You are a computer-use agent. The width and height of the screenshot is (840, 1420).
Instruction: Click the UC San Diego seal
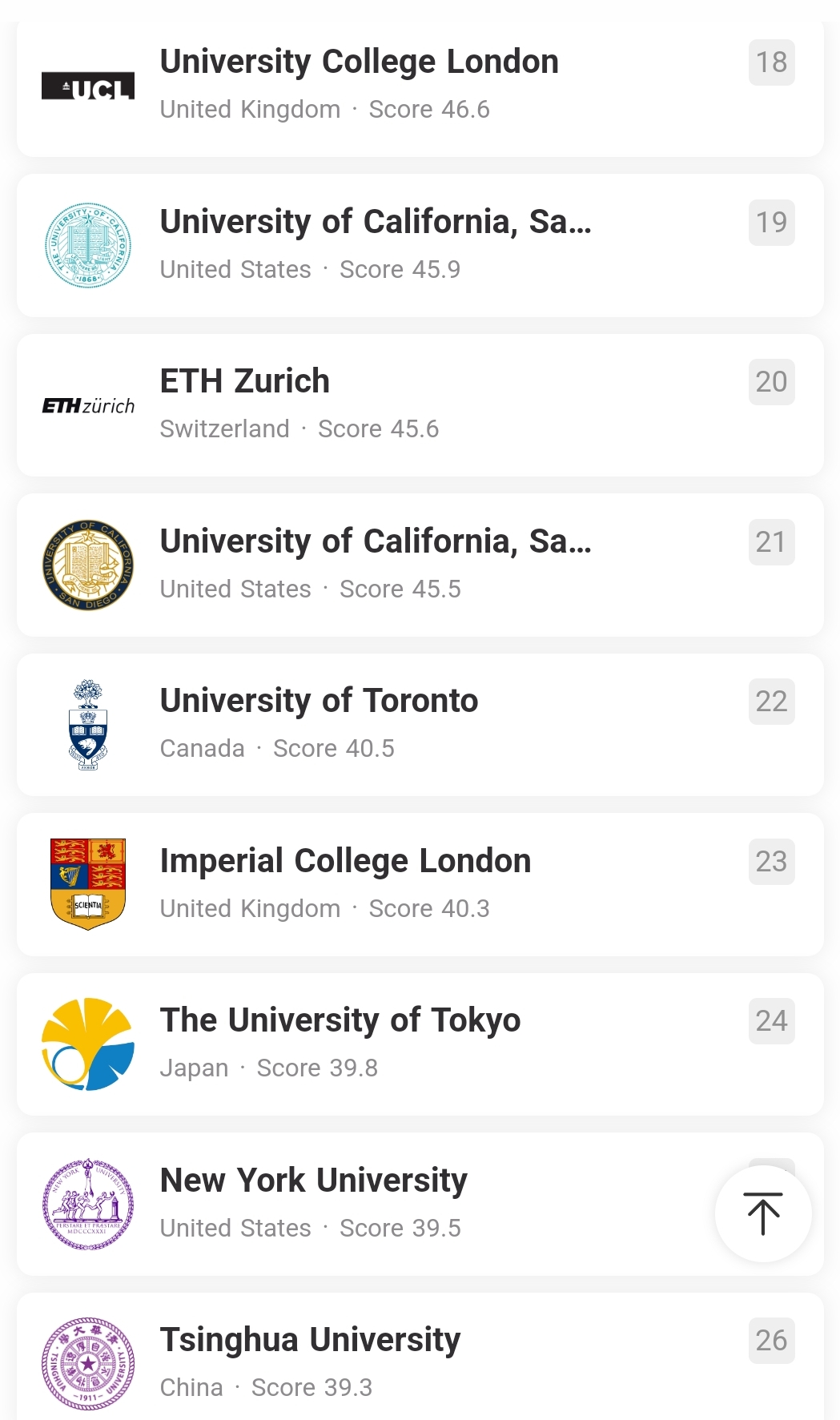[88, 565]
